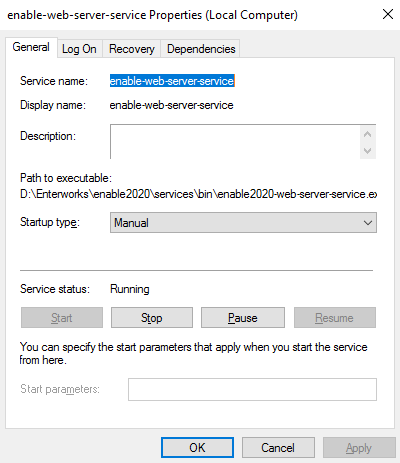
Task: Stop the running service
Action: pos(152,318)
